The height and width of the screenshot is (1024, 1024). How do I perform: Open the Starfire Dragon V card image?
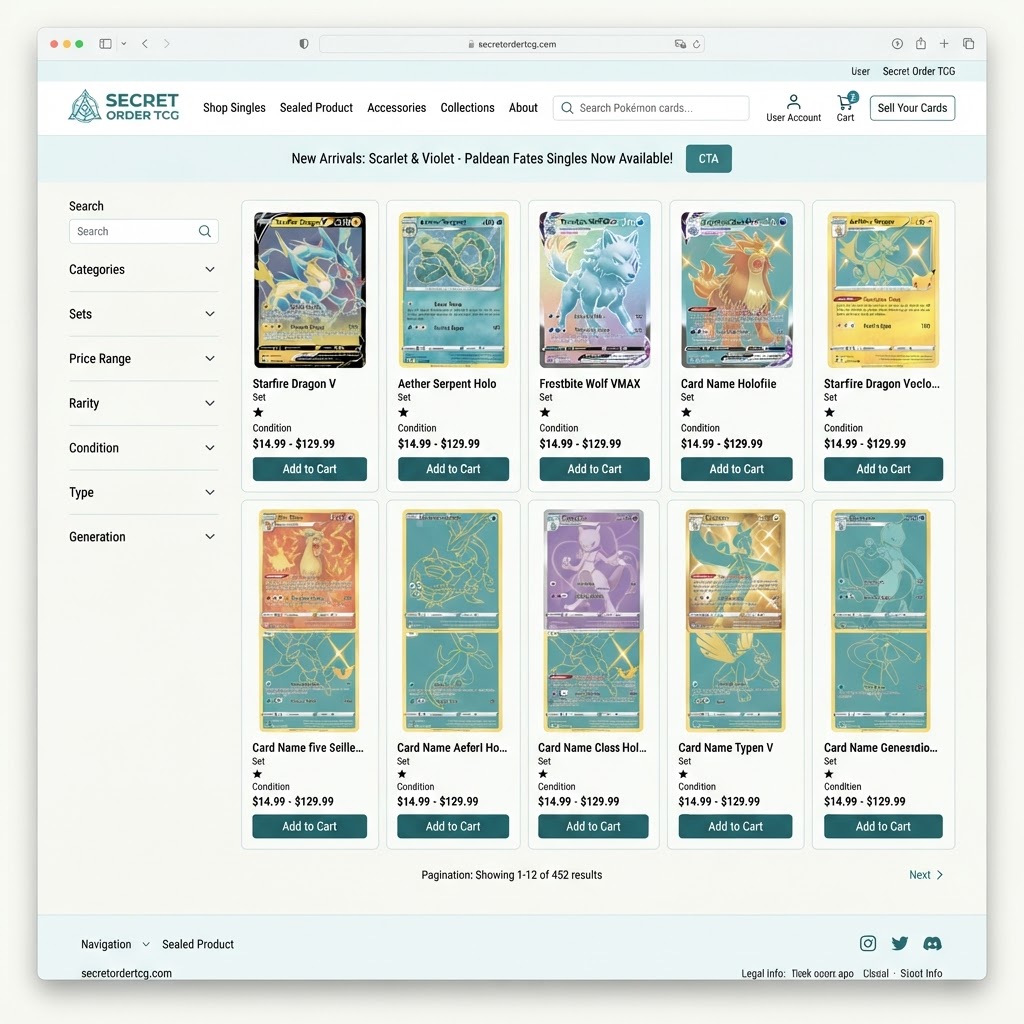click(x=310, y=289)
